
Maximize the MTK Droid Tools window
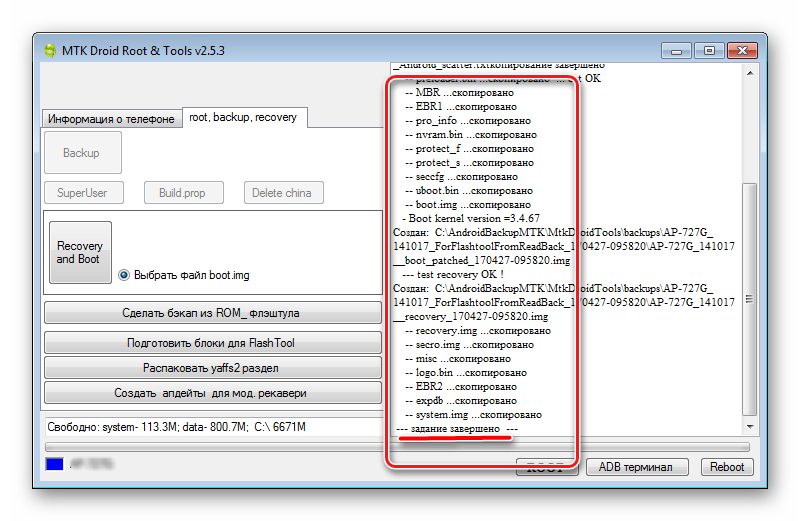(709, 51)
